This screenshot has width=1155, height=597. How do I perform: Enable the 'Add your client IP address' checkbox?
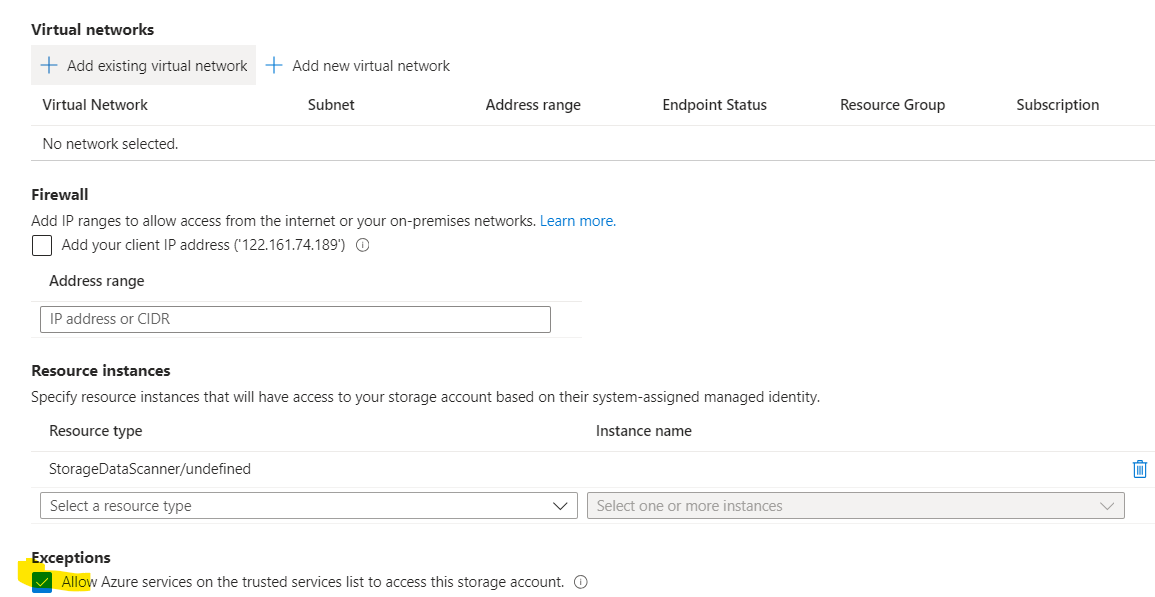41,245
